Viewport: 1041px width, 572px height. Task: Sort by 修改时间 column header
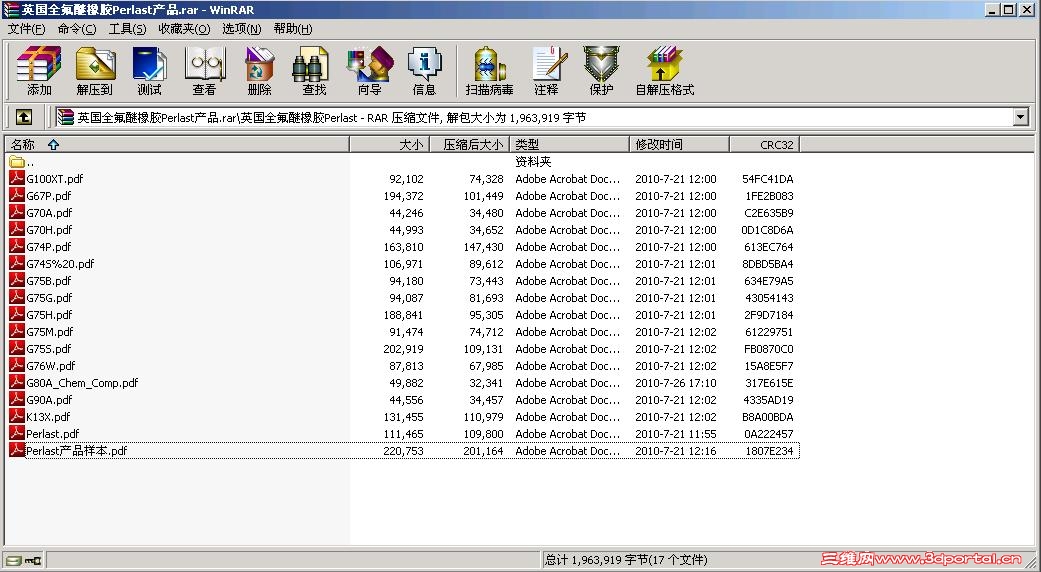pyautogui.click(x=679, y=144)
